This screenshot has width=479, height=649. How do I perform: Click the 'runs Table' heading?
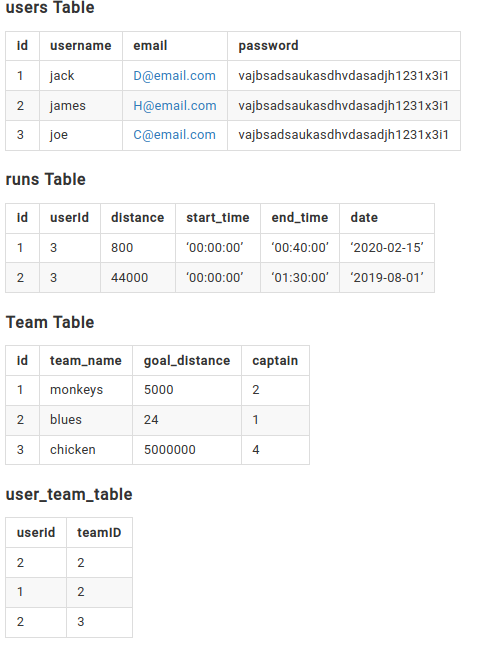click(46, 179)
